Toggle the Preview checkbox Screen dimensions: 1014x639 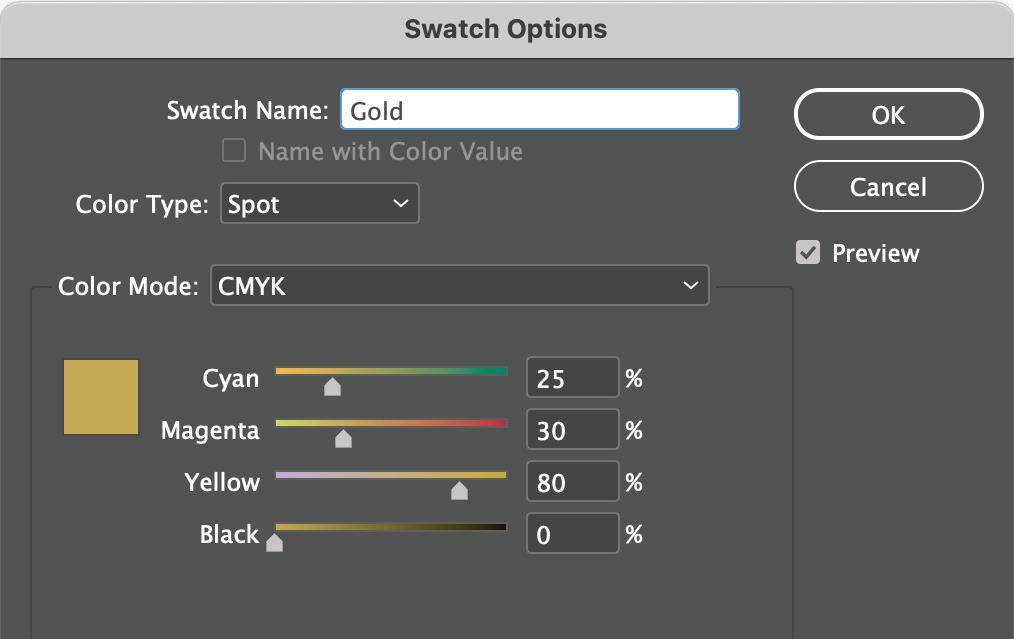pos(808,253)
